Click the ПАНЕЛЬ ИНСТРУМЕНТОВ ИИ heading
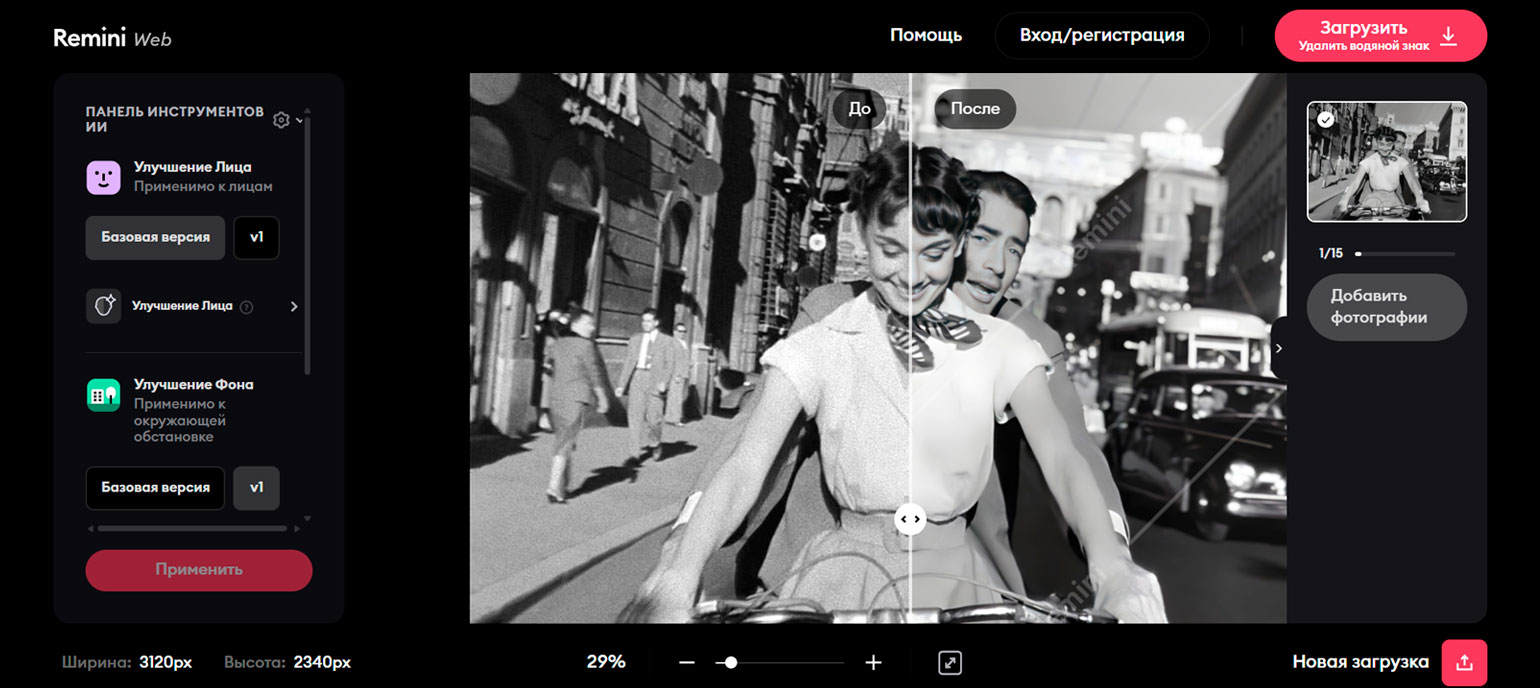This screenshot has height=688, width=1540. (x=175, y=119)
